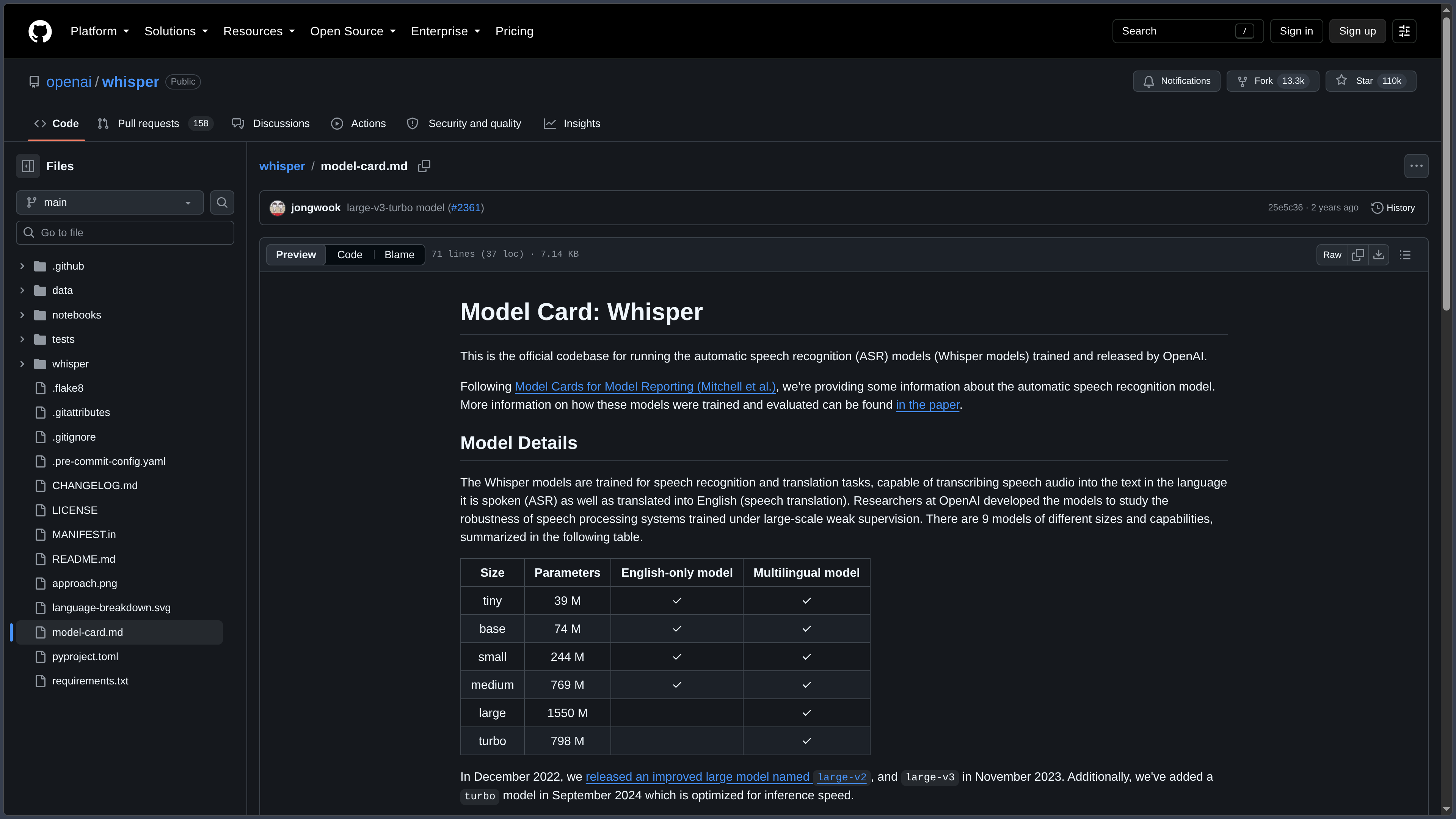
Task: Go to the Insights tab
Action: click(x=572, y=123)
